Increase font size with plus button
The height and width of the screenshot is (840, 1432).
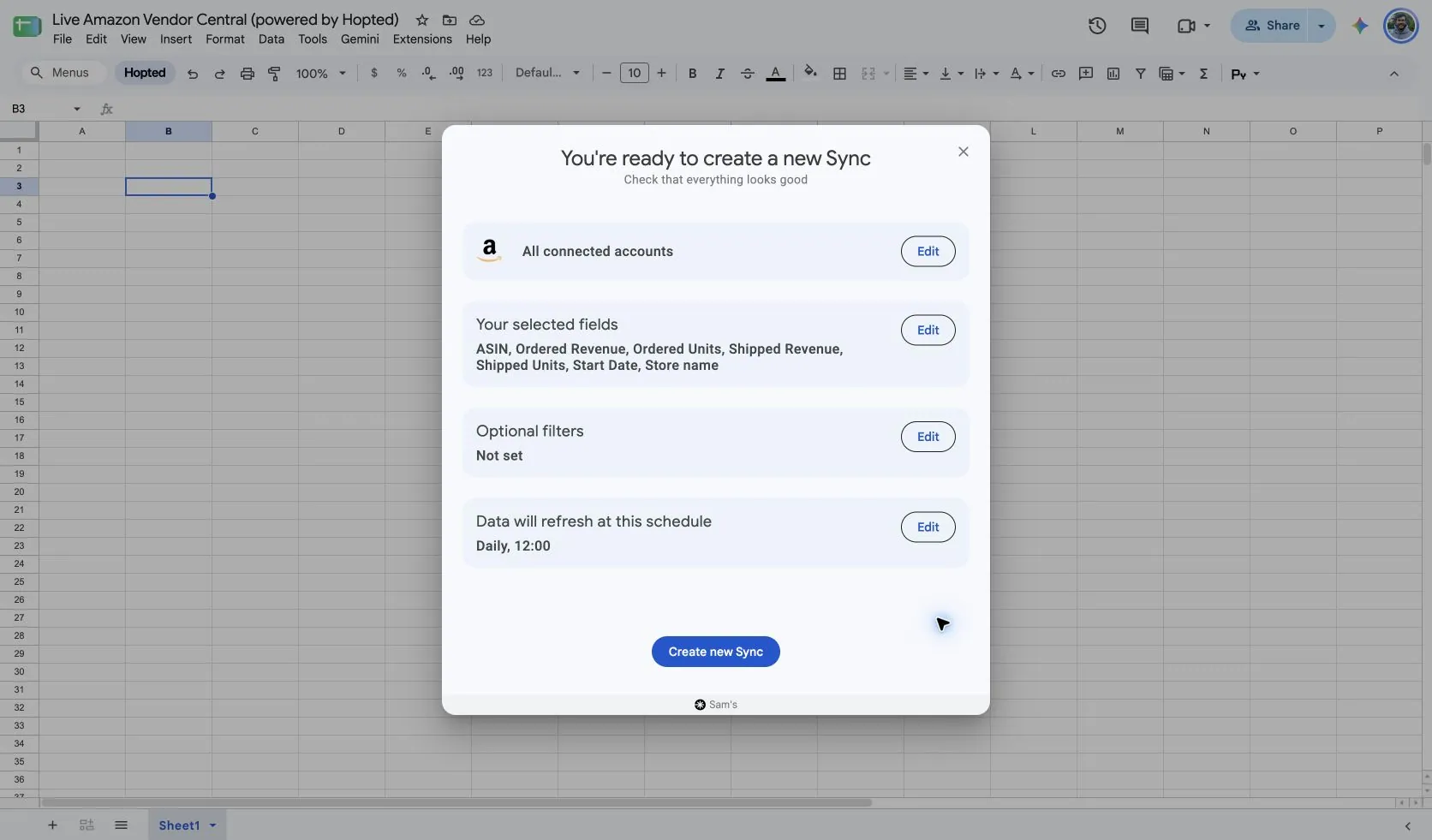[x=661, y=74]
